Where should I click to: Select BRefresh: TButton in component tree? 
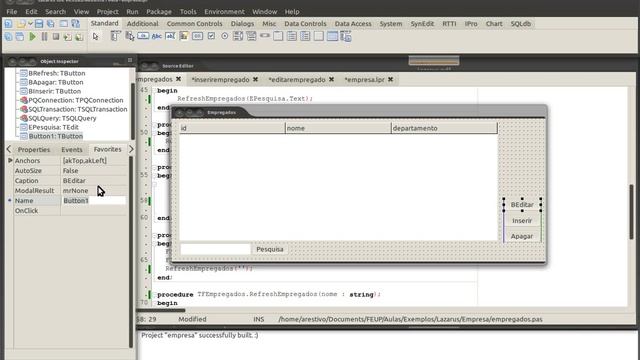click(57, 73)
